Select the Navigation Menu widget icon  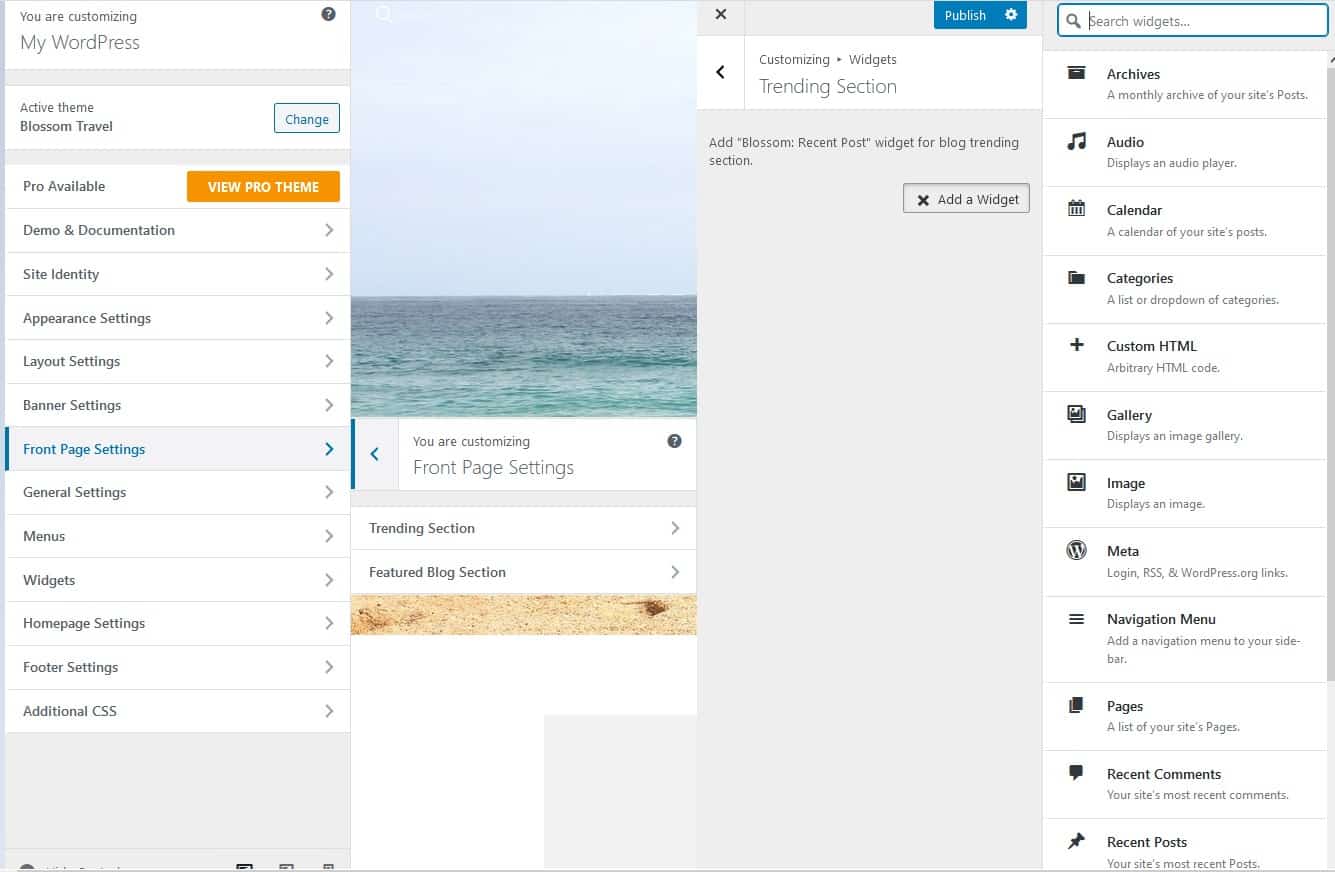click(1076, 619)
